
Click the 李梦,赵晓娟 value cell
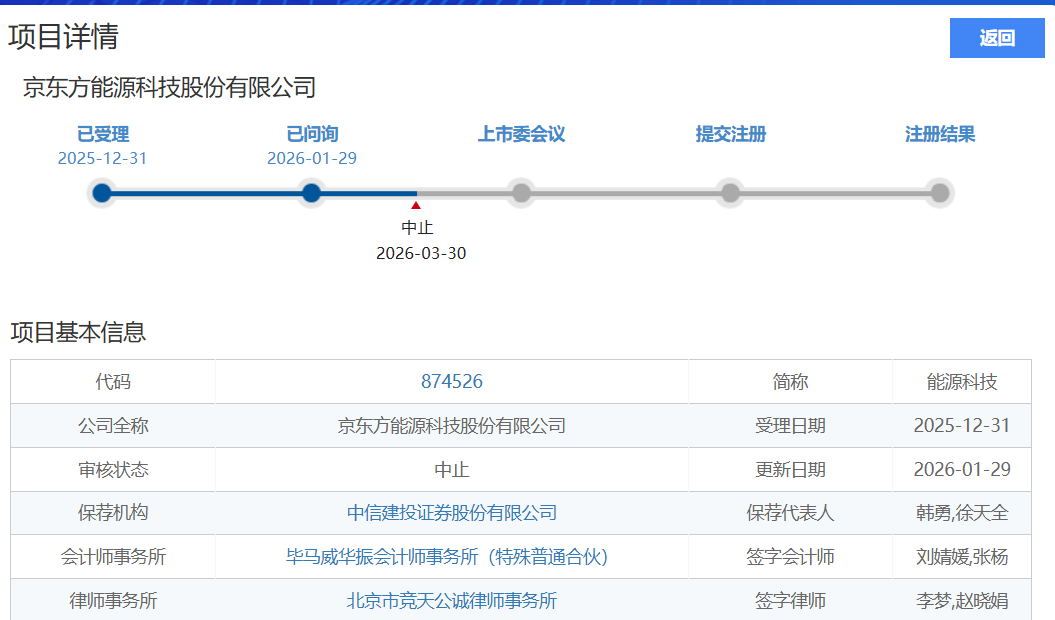[961, 600]
